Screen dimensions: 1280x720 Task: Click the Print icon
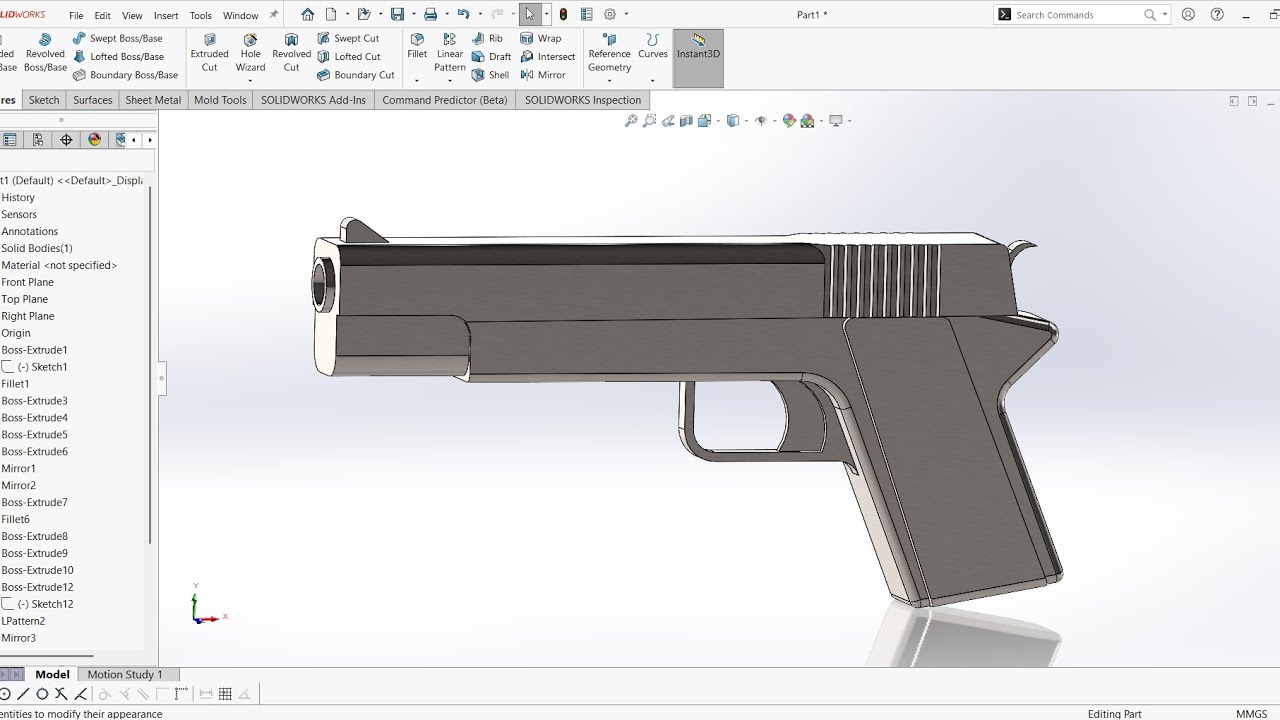(x=430, y=14)
